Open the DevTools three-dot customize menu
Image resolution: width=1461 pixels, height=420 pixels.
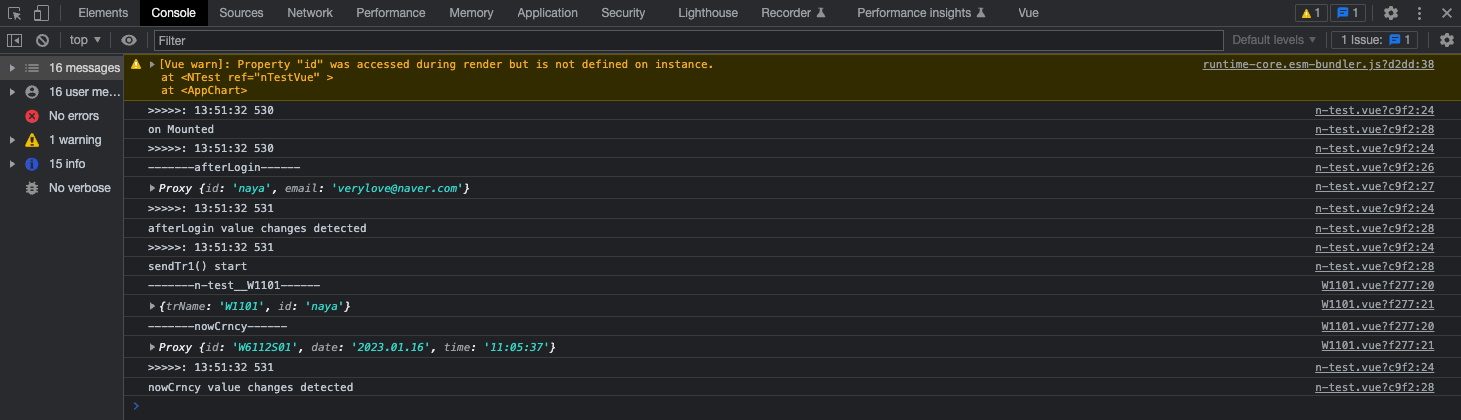click(1418, 13)
